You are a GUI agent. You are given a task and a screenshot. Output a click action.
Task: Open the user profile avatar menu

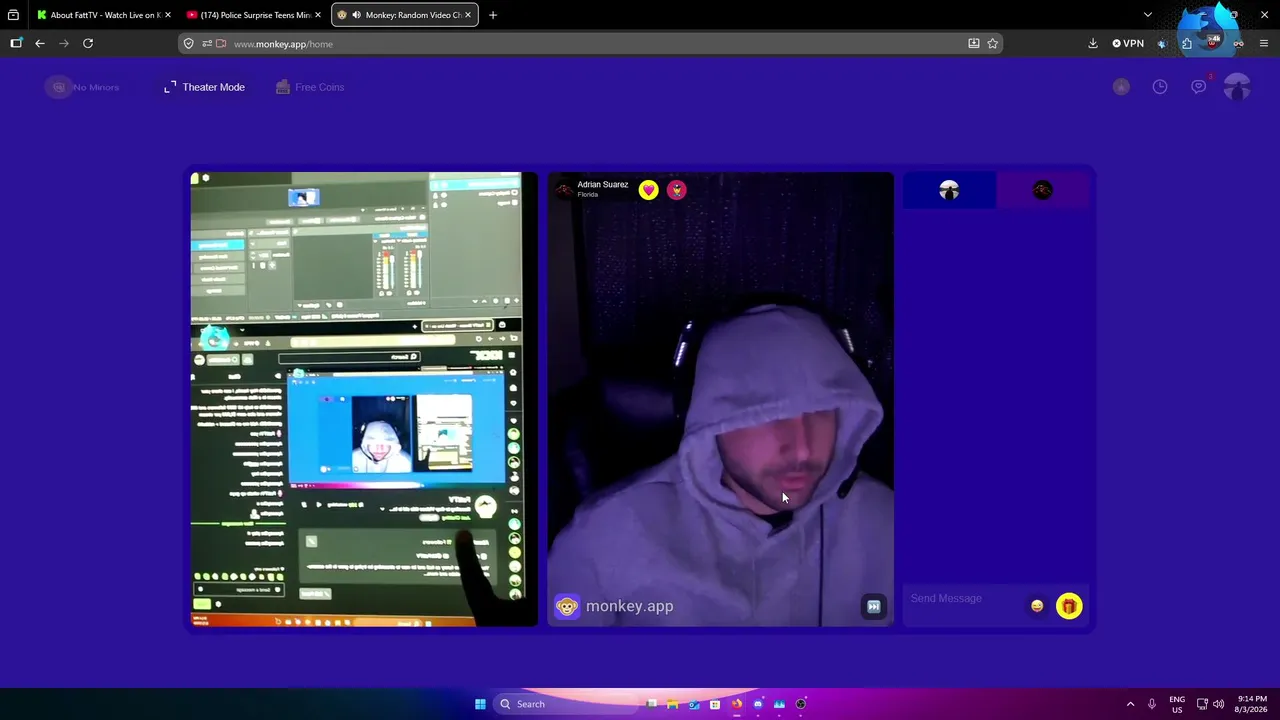(x=1237, y=87)
